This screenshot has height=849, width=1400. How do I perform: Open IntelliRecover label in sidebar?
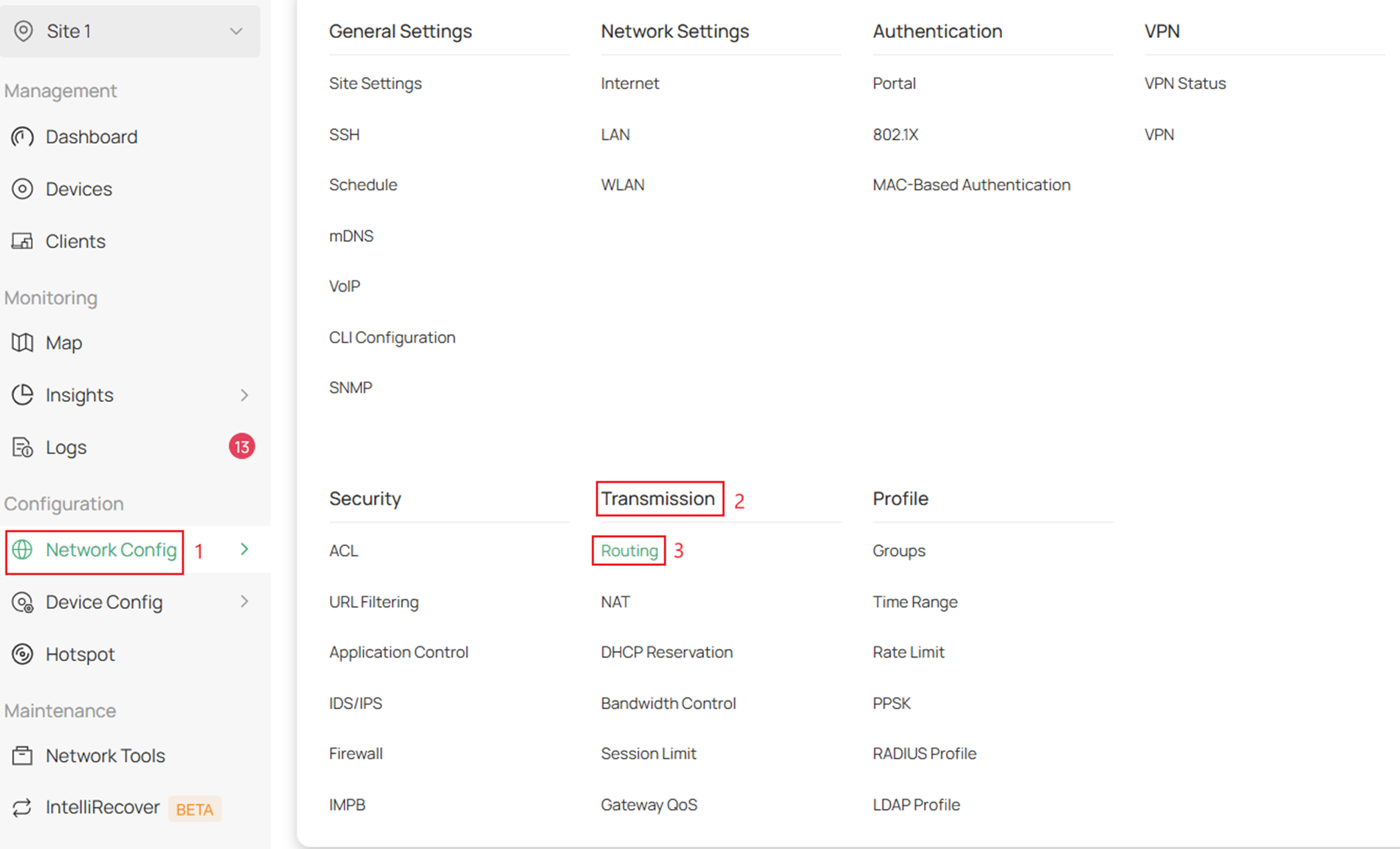point(102,807)
